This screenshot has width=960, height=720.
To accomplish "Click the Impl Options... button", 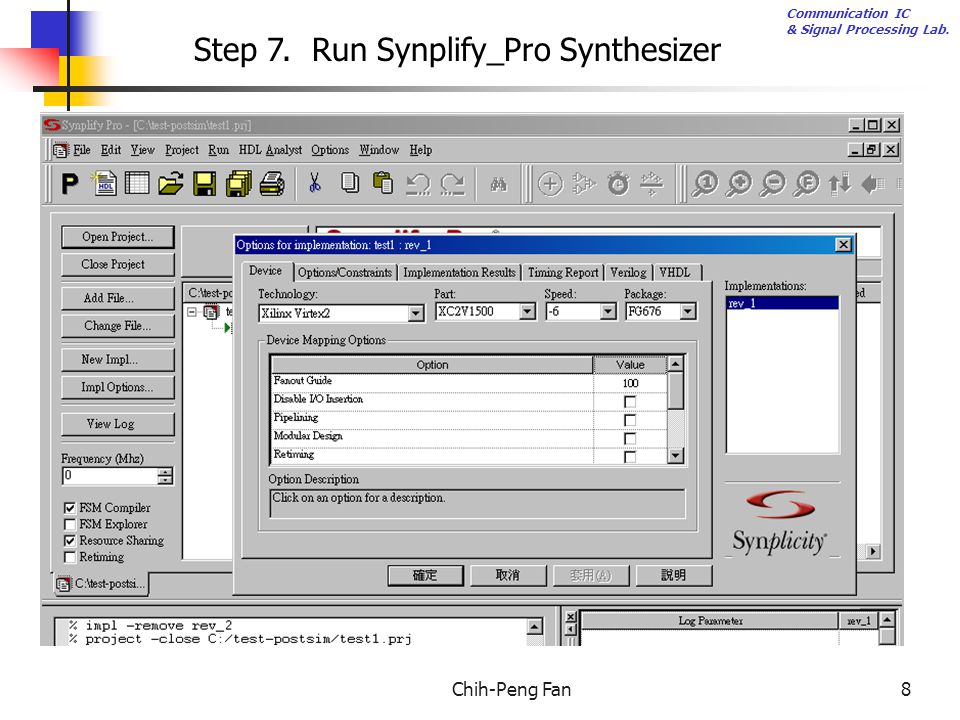I will [118, 388].
